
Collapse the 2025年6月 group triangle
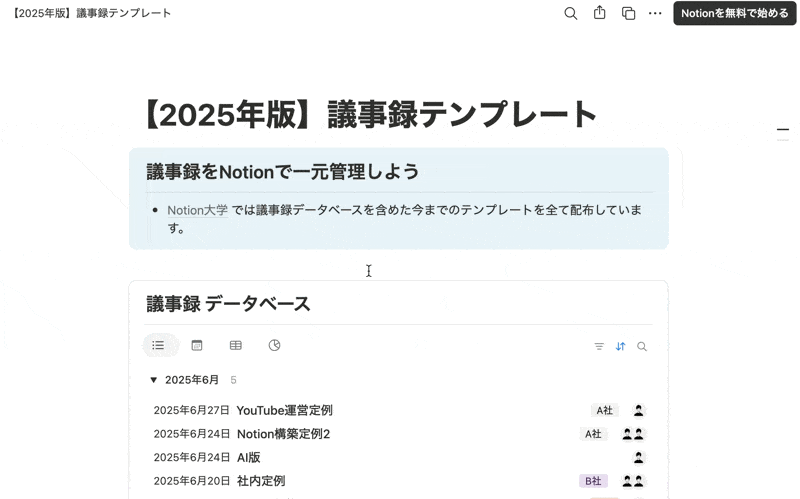(x=153, y=380)
